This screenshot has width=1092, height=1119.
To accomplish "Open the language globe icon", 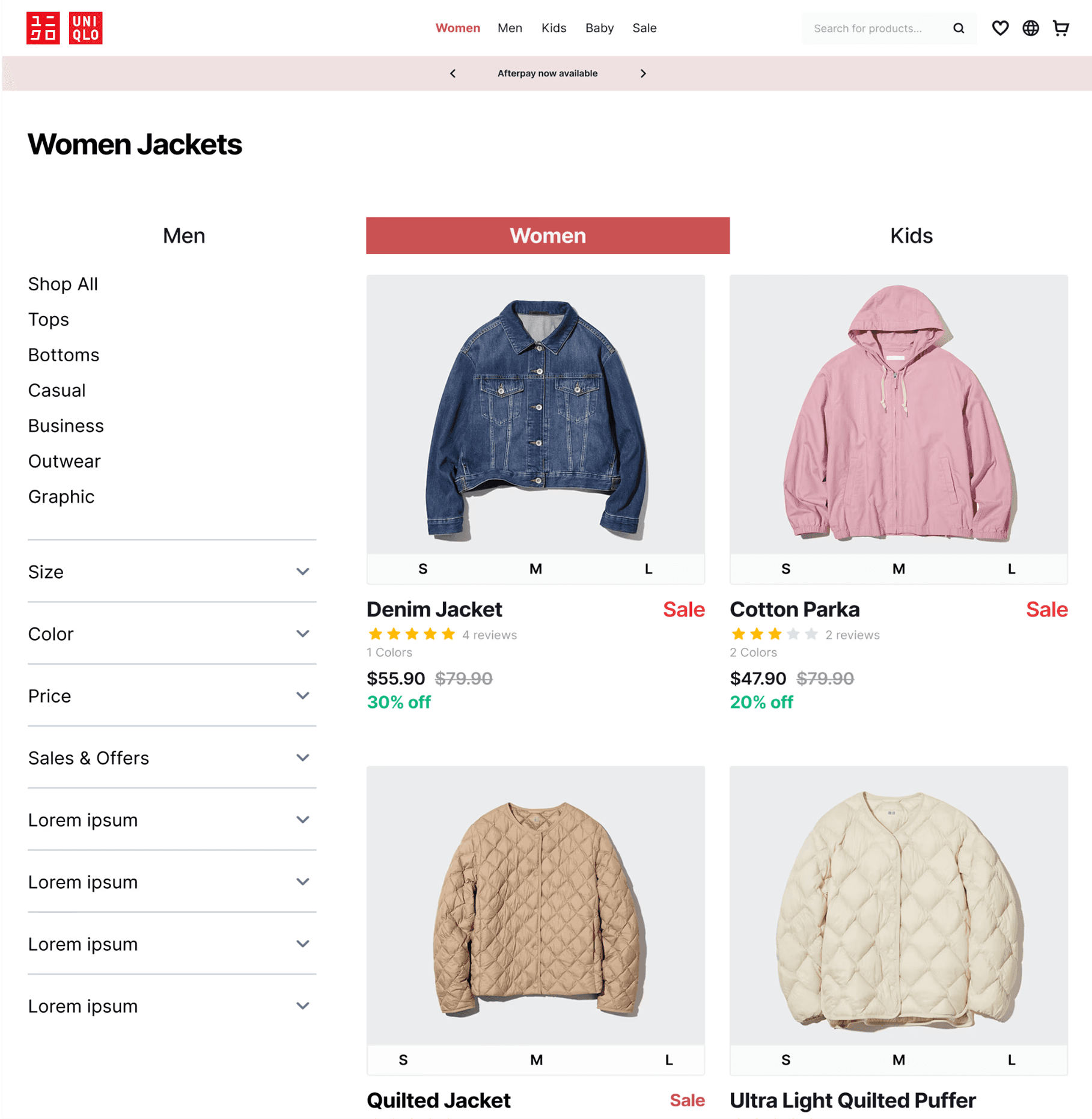I will tap(1031, 28).
